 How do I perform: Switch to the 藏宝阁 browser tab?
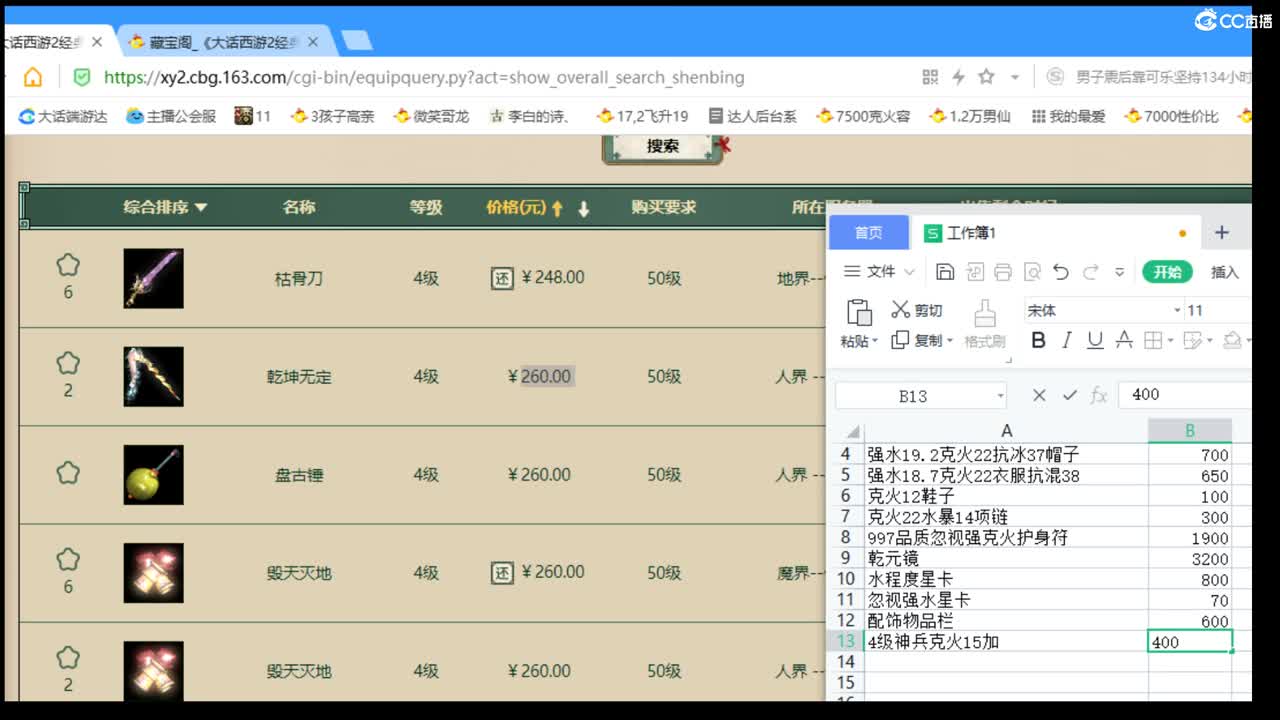225,42
